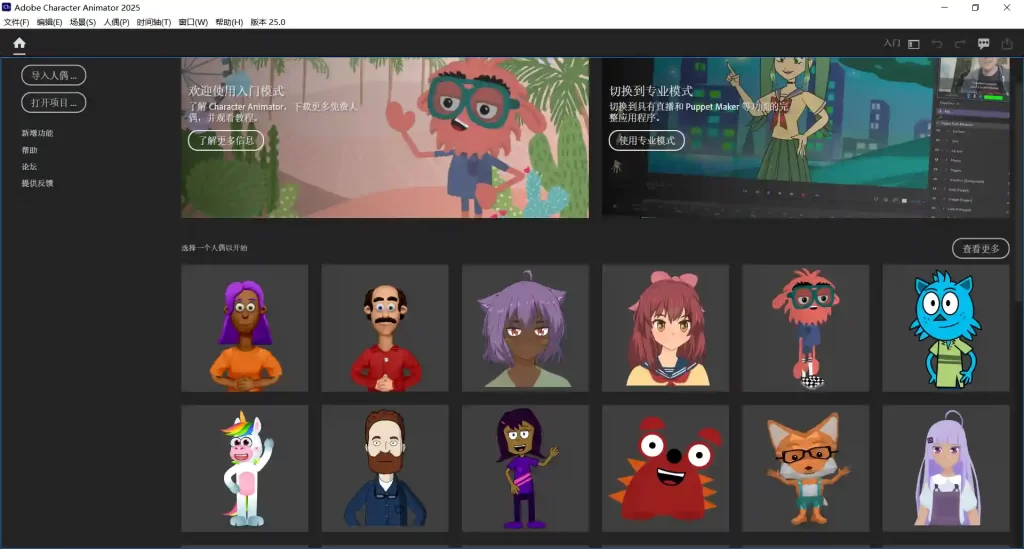1024x549 pixels.
Task: Click the redo arrow icon
Action: (960, 44)
